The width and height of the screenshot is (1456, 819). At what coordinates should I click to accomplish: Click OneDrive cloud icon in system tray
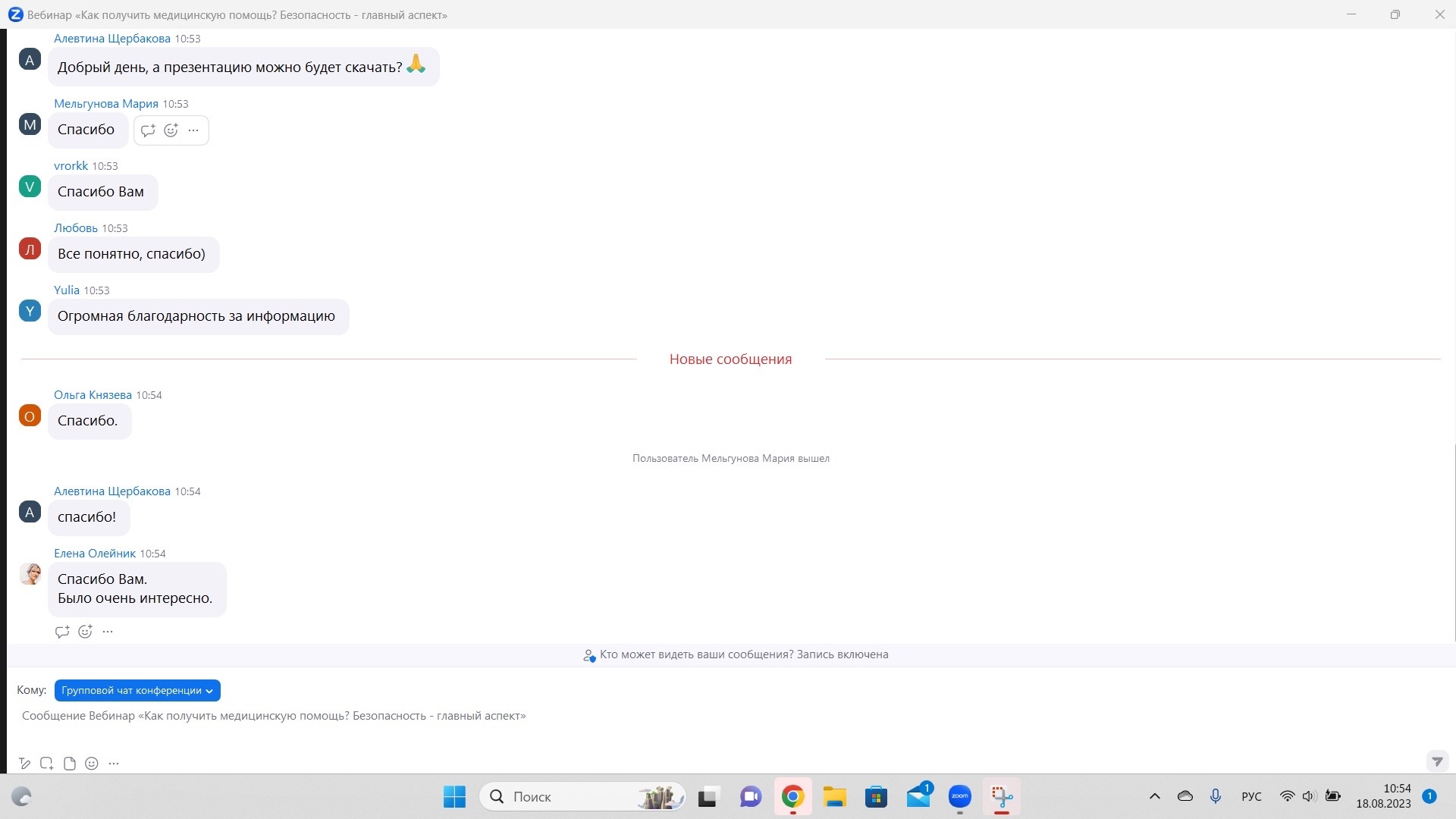point(1185,796)
